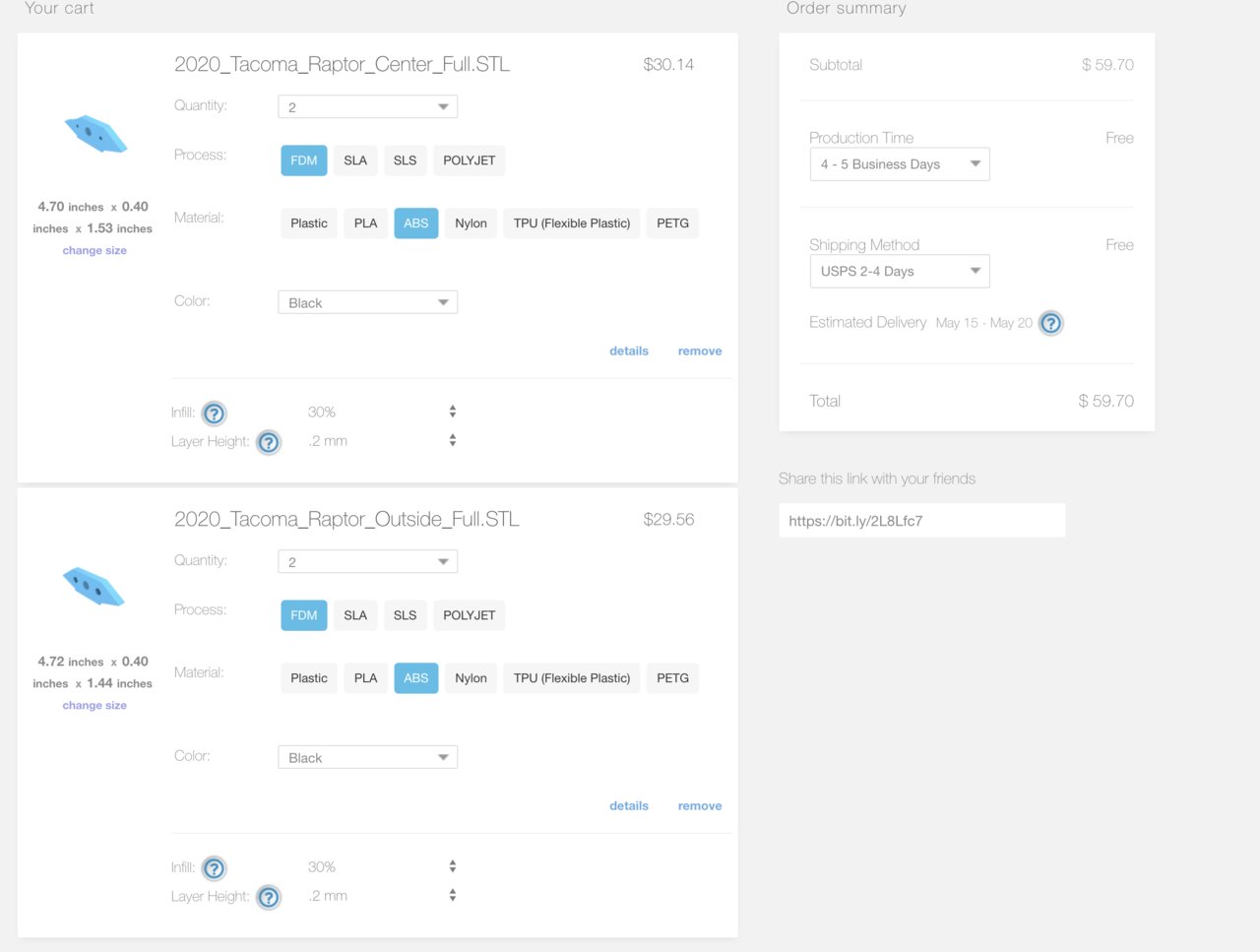The width and height of the screenshot is (1260, 952).
Task: Open details for Outside_Full part
Action: 629,805
